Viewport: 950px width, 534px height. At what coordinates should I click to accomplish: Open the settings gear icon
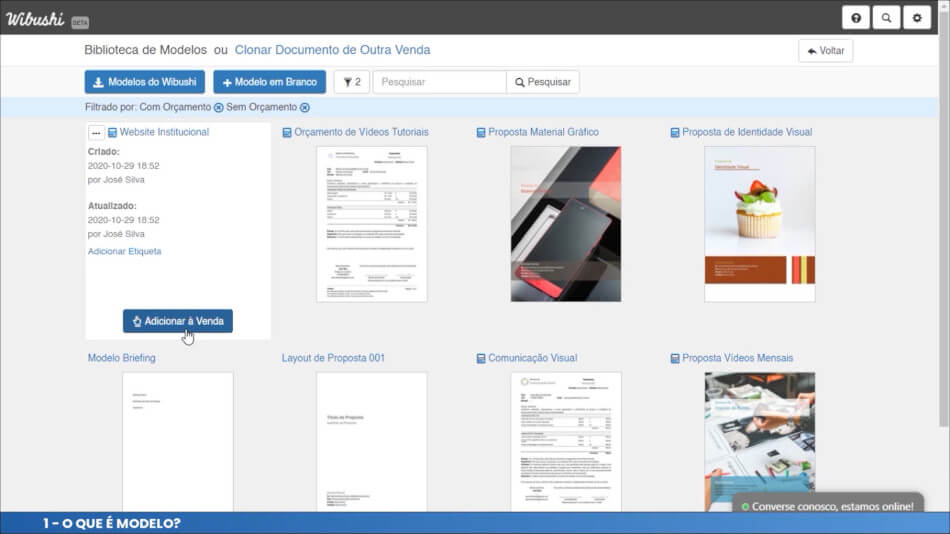click(x=917, y=18)
